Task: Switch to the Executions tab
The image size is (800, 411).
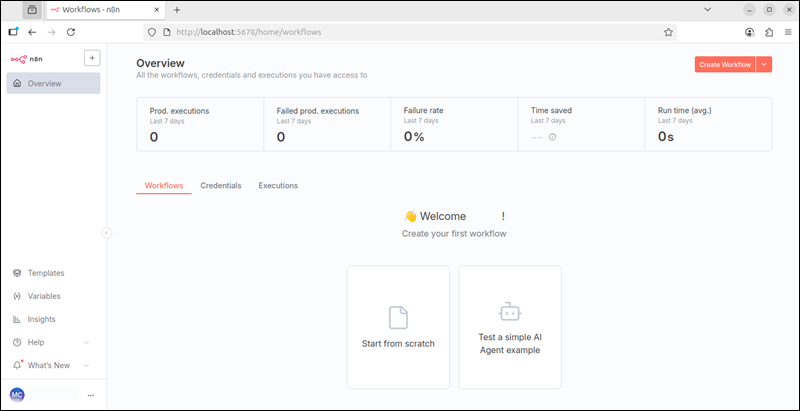Action: click(278, 186)
